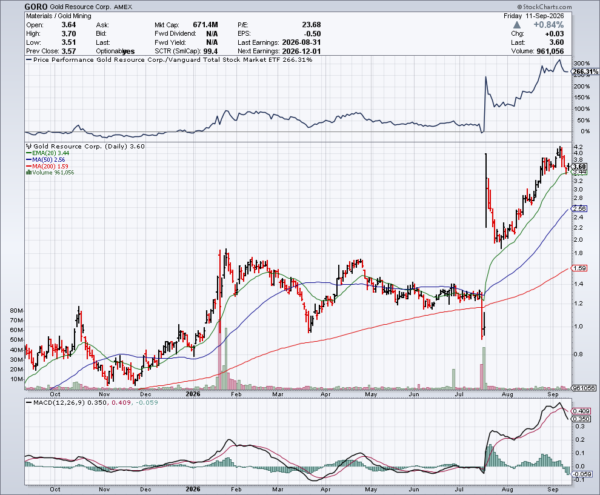Click the 266.31% performance value label
The width and height of the screenshot is (600, 495).
(585, 72)
